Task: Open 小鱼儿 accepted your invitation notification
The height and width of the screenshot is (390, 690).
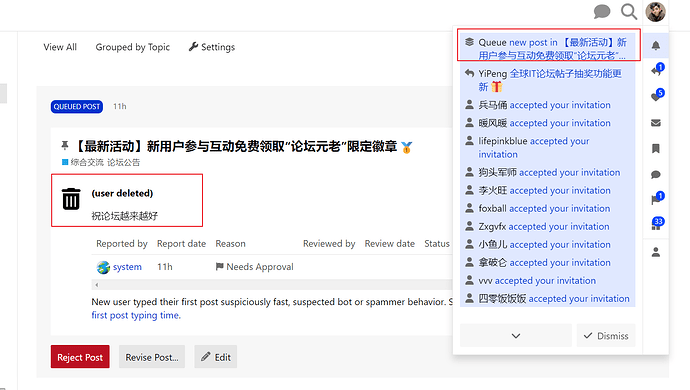Action: (x=548, y=245)
